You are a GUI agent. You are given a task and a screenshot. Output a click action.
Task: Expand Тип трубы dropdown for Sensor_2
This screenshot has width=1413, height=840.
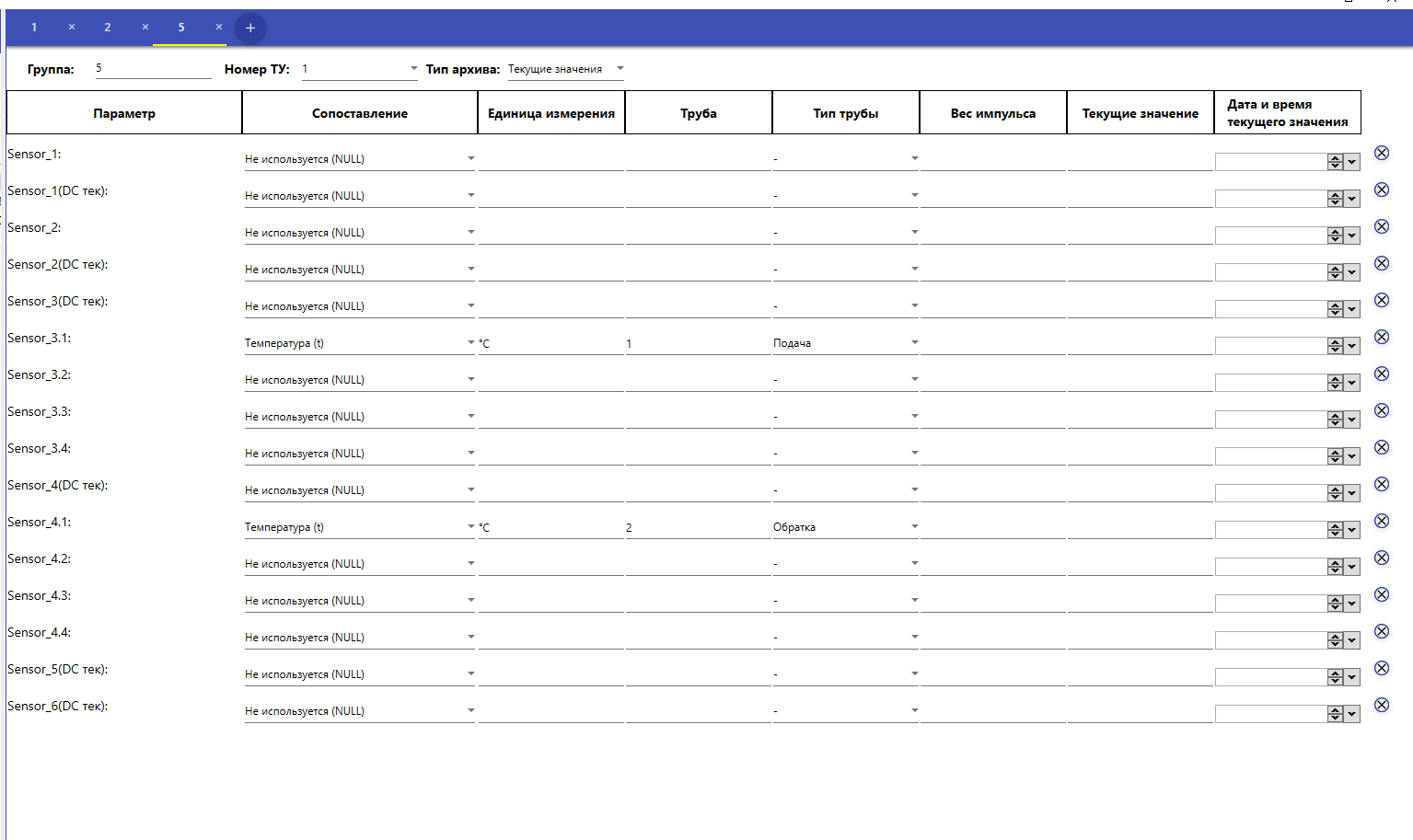click(846, 233)
